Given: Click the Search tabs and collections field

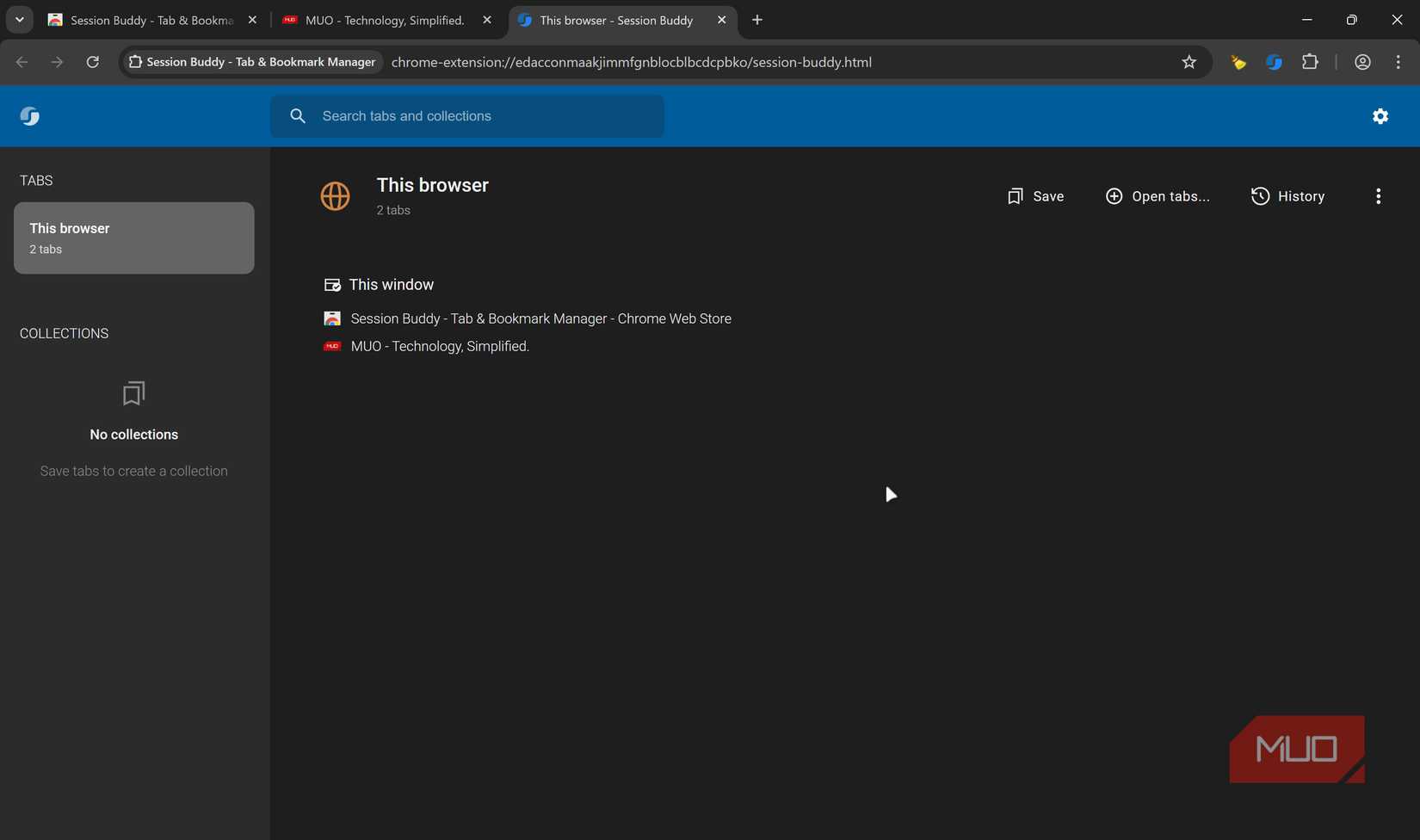Looking at the screenshot, I should click(469, 115).
